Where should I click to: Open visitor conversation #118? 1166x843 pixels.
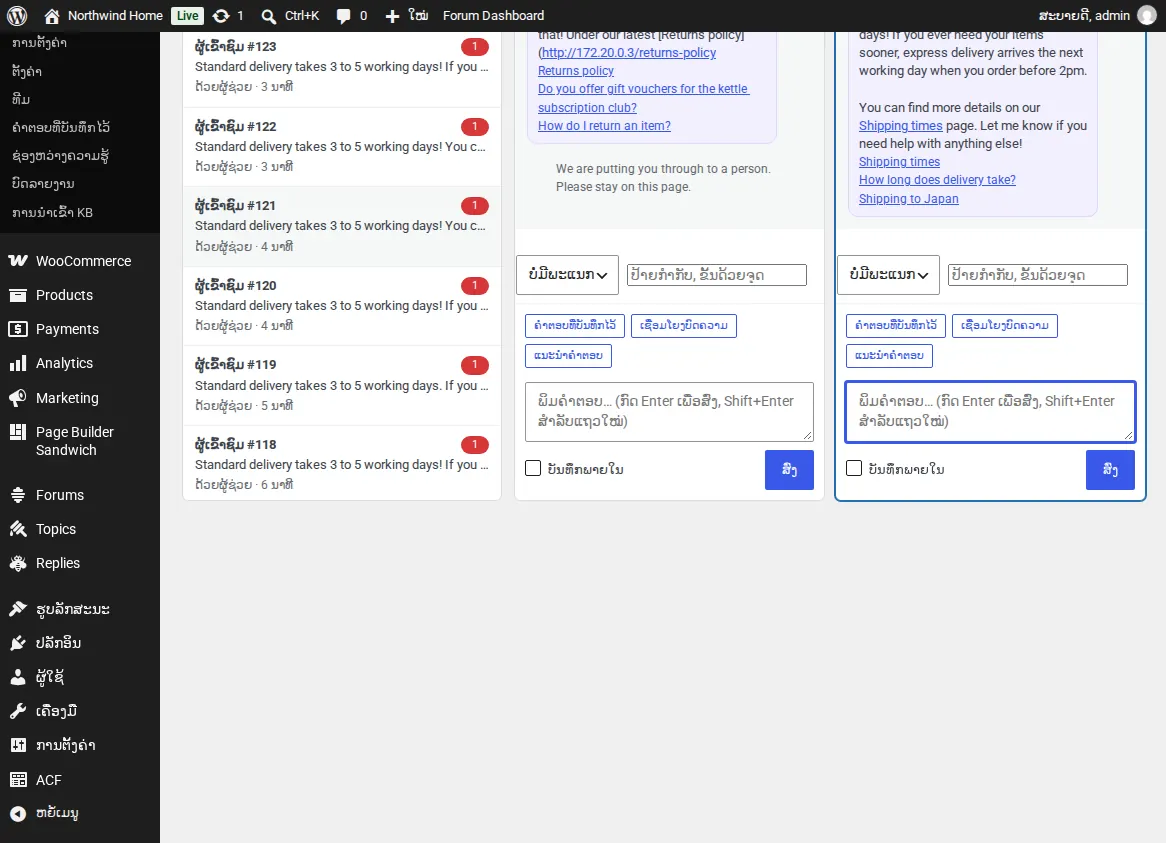342,464
